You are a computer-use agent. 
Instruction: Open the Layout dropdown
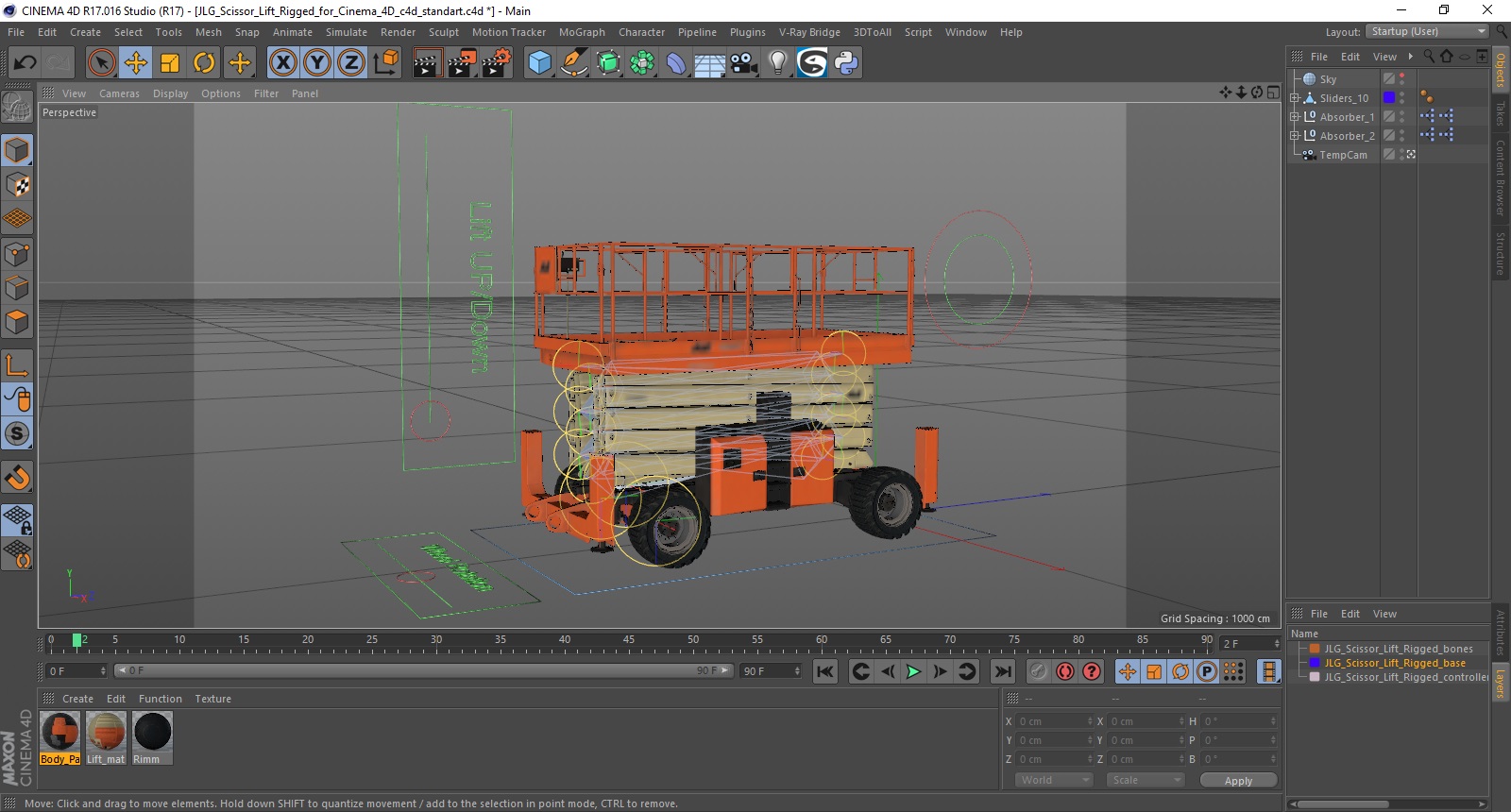tap(1427, 32)
